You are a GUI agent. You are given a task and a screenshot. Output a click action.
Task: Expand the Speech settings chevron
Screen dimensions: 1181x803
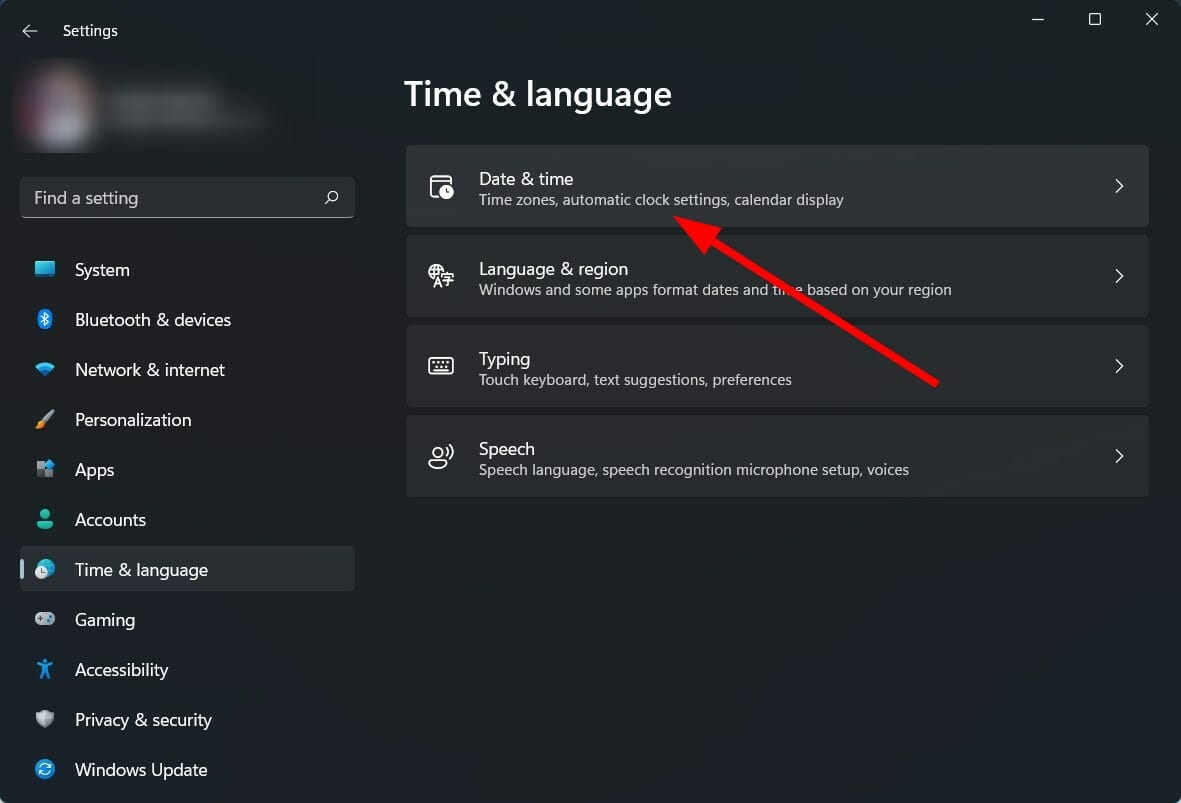click(x=1119, y=456)
